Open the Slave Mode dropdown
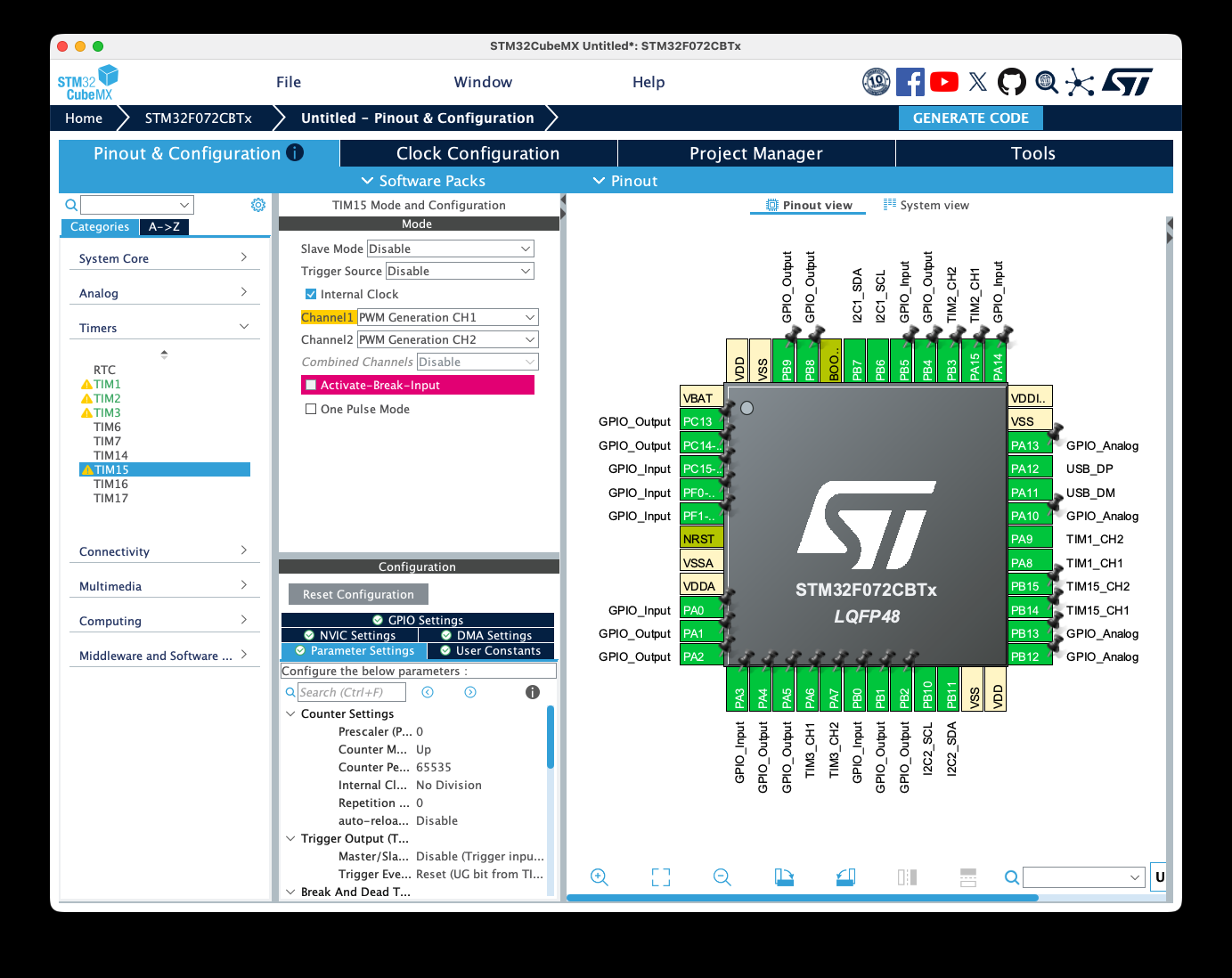The image size is (1232, 978). coord(450,249)
